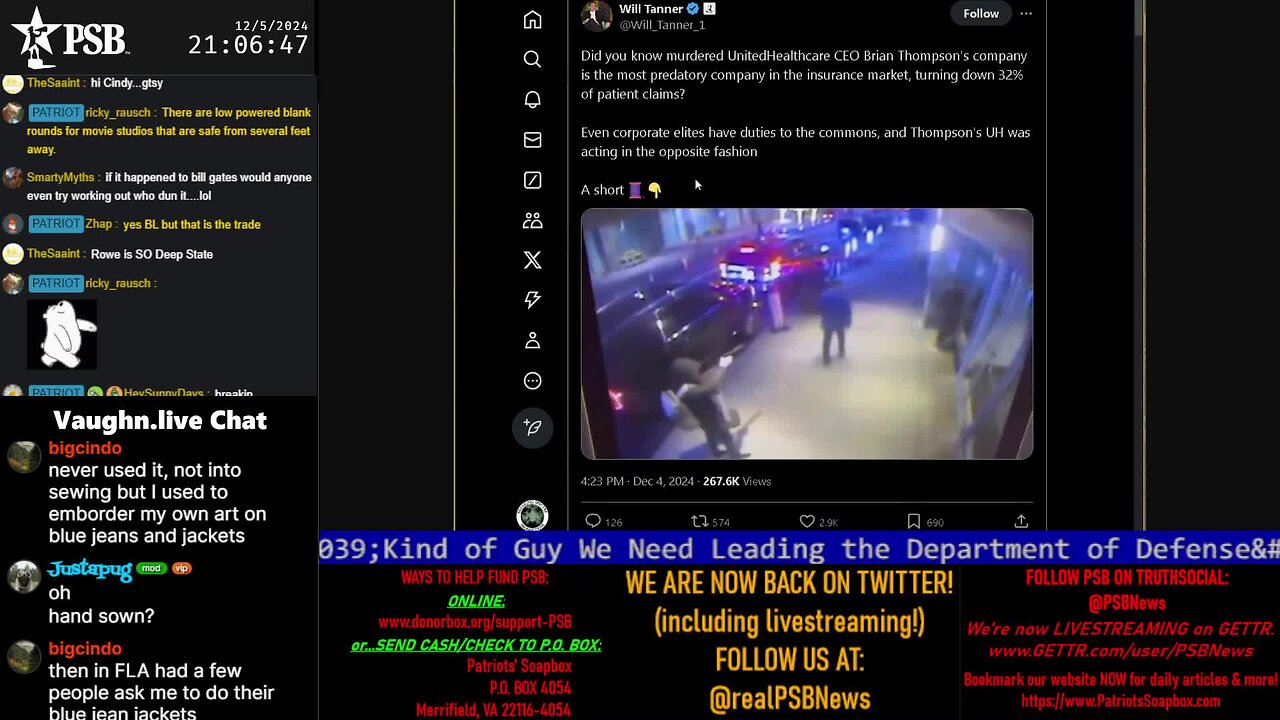Click bigcindo username above 'never used it'
Screen dimensions: 1280x720
tap(85, 448)
